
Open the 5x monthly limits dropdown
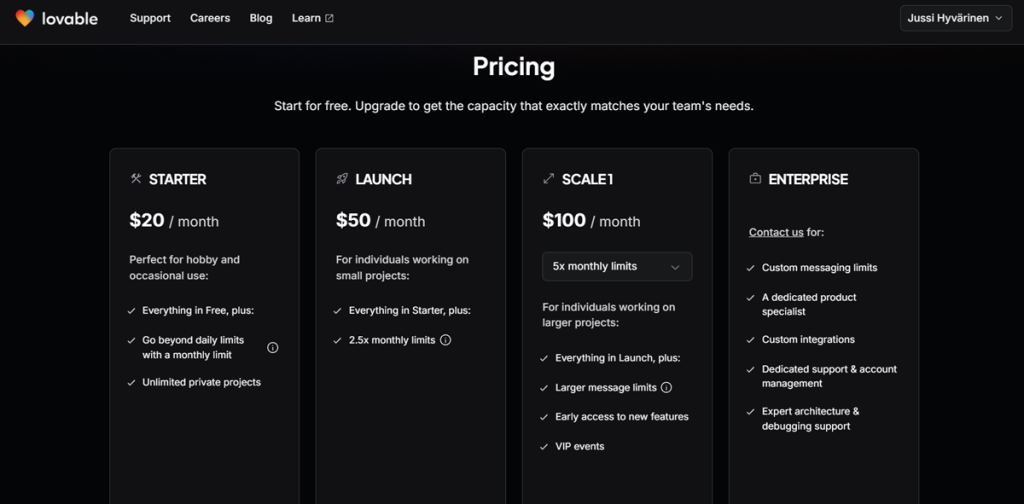pos(616,267)
